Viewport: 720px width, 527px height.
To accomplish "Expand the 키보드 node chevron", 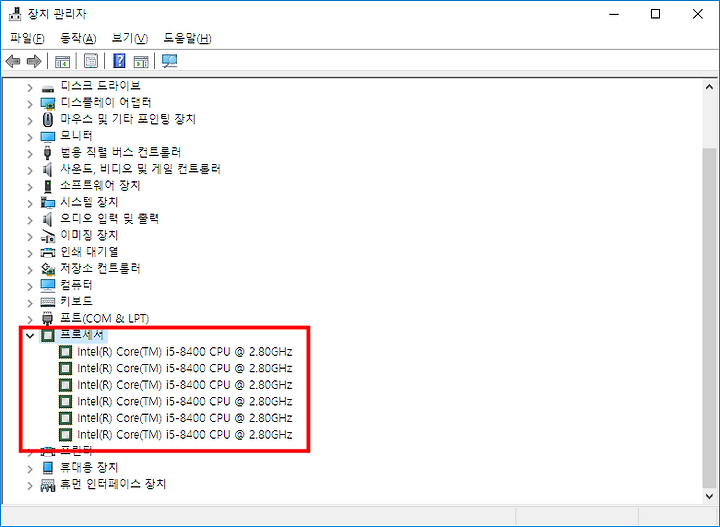I will (x=30, y=303).
